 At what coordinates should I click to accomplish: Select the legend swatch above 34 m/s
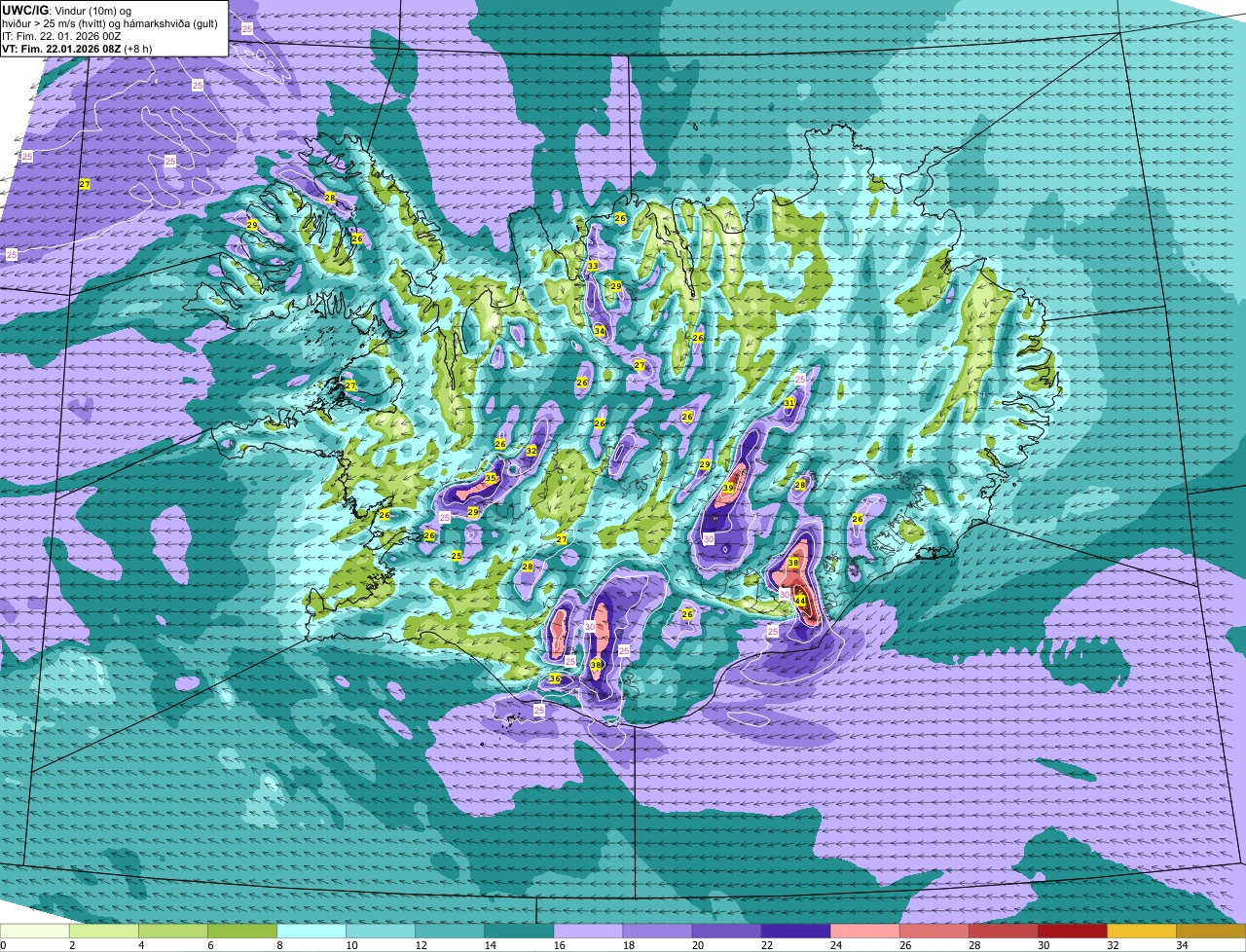tap(1211, 931)
